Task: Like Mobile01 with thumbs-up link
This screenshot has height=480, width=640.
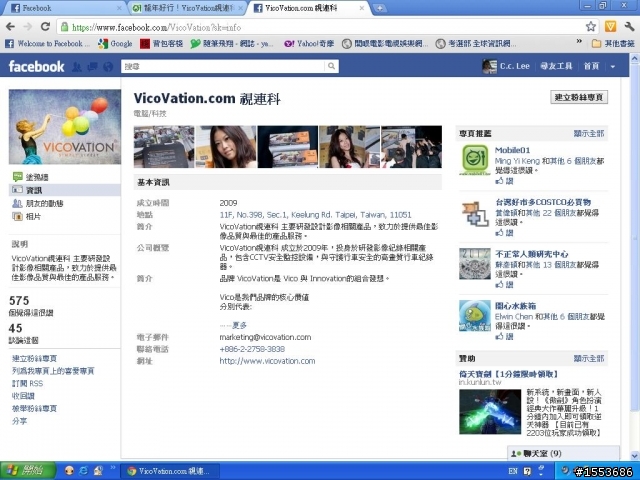Action: [504, 181]
